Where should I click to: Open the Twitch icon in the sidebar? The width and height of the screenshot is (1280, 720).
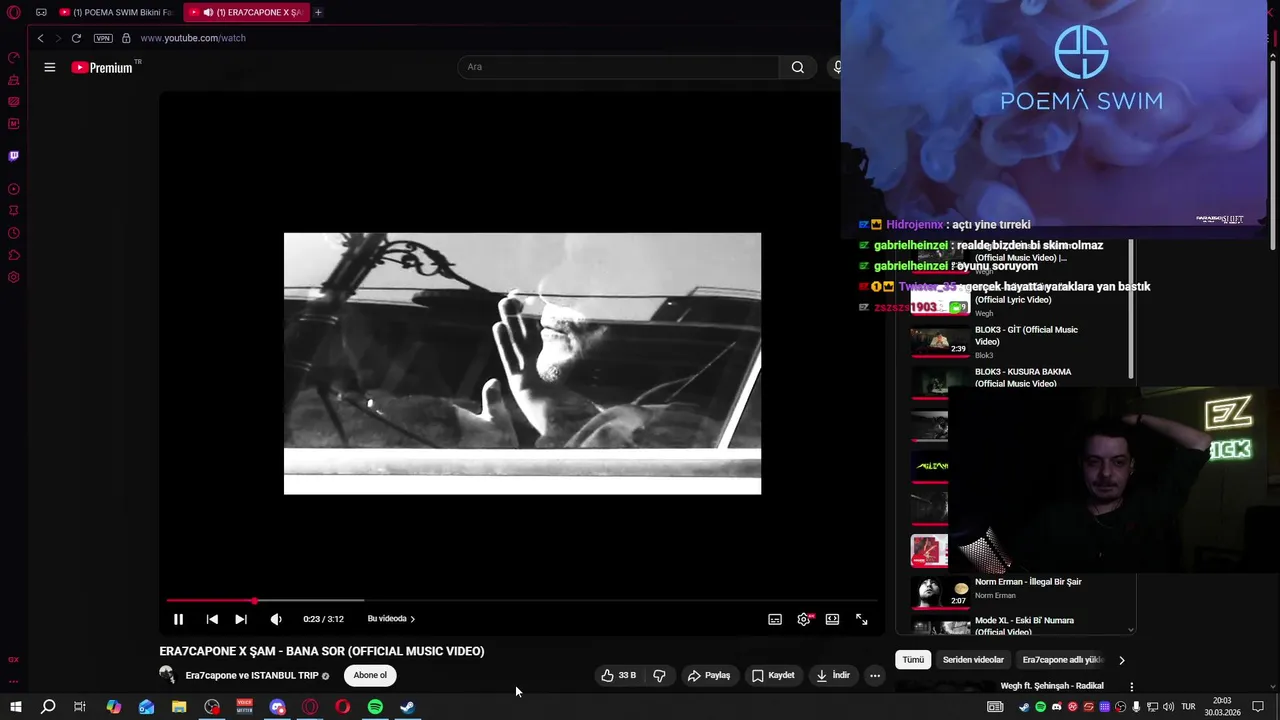tap(14, 156)
